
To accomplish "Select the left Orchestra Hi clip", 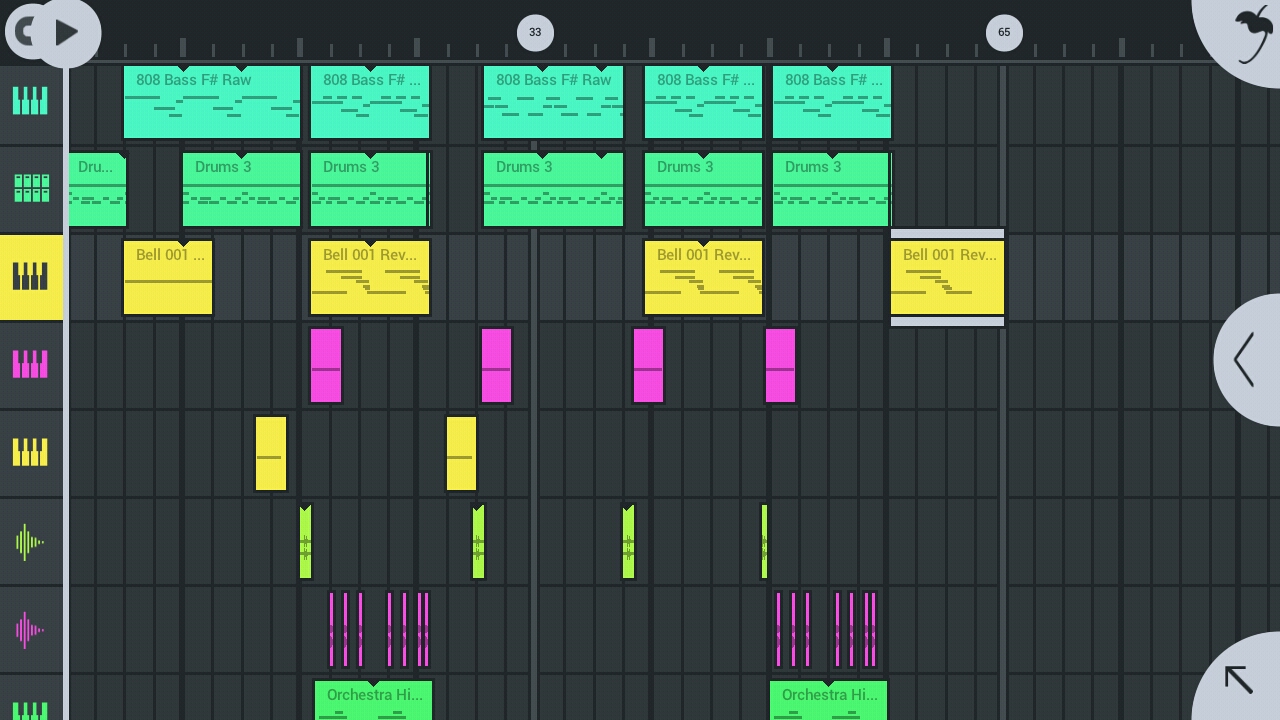I will [x=373, y=700].
